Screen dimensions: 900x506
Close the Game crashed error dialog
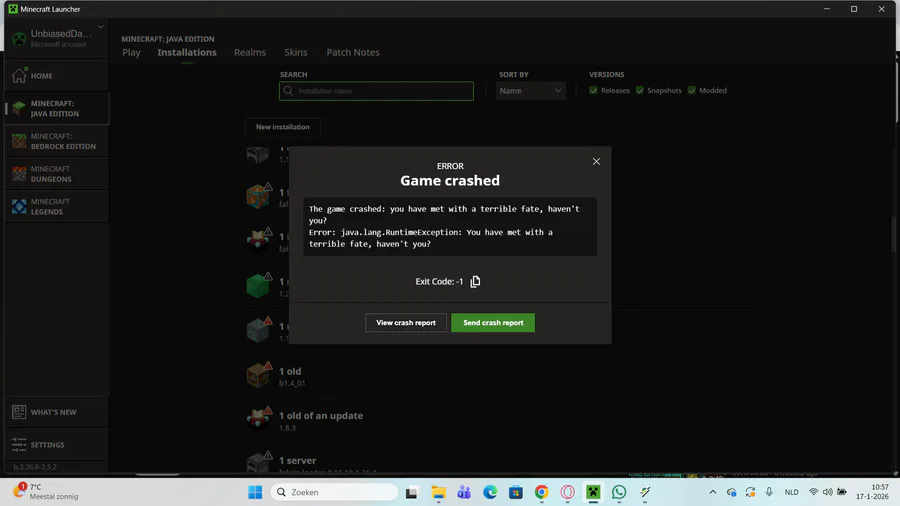point(596,162)
